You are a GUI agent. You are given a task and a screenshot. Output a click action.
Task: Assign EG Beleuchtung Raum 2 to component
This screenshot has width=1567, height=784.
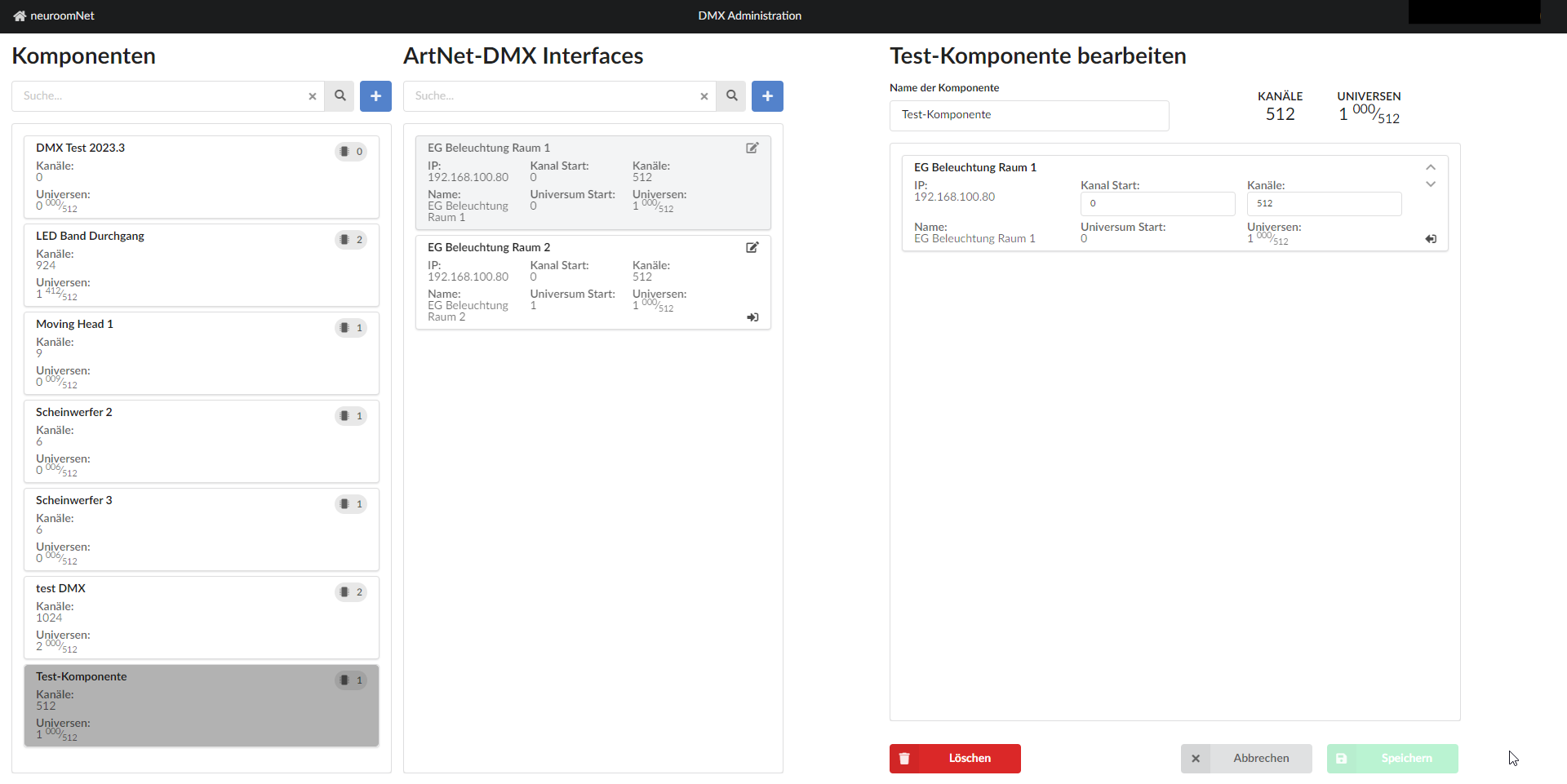tap(752, 317)
